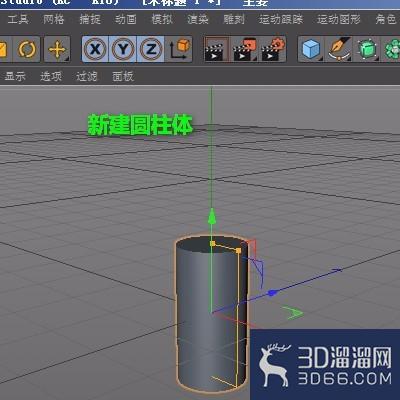Open the 雕刻 menu
This screenshot has height=400, width=400.
click(x=234, y=19)
